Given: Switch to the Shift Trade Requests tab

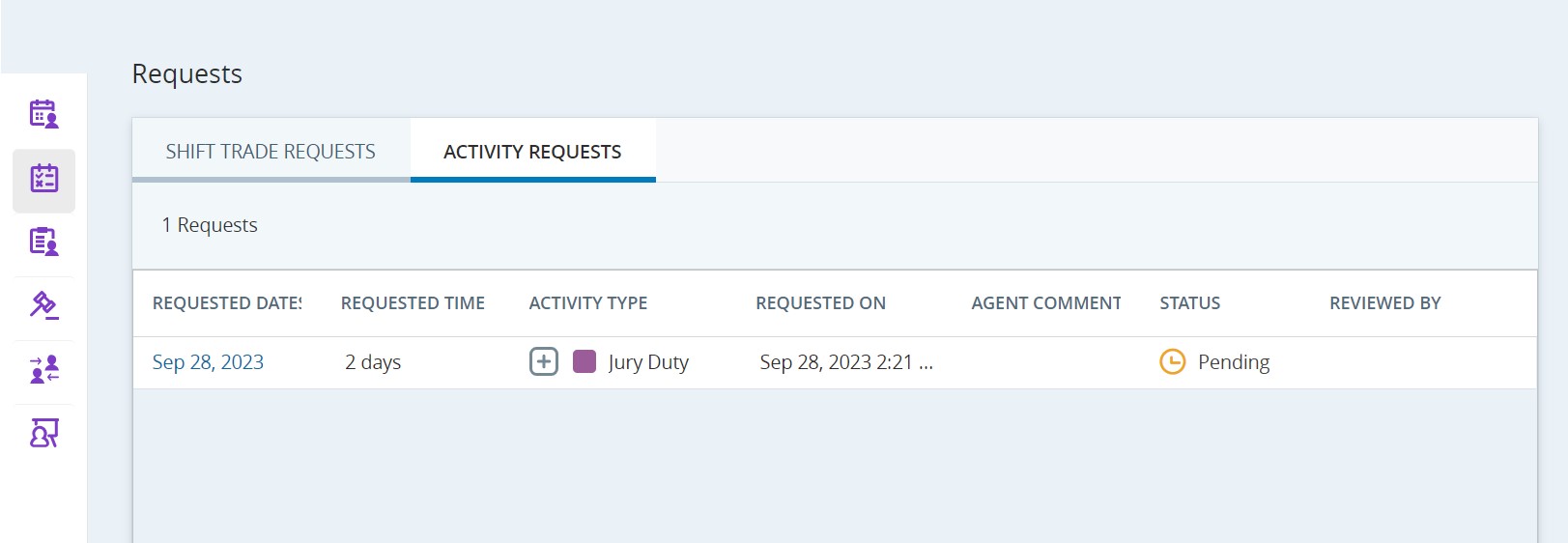Looking at the screenshot, I should click(271, 152).
